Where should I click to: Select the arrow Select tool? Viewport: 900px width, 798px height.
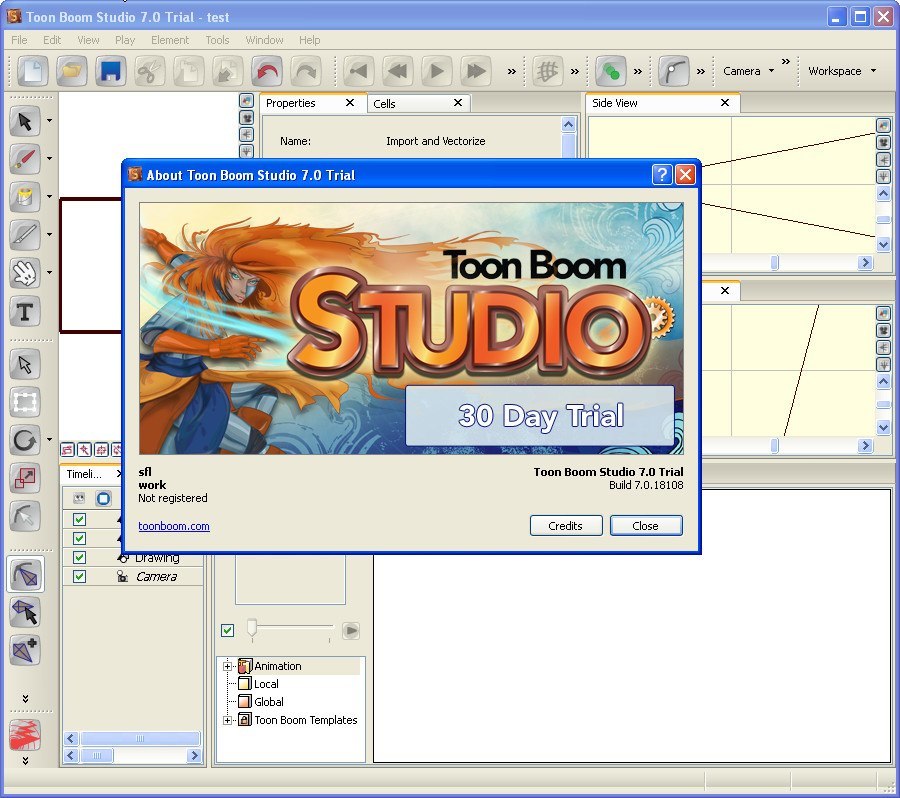click(25, 122)
